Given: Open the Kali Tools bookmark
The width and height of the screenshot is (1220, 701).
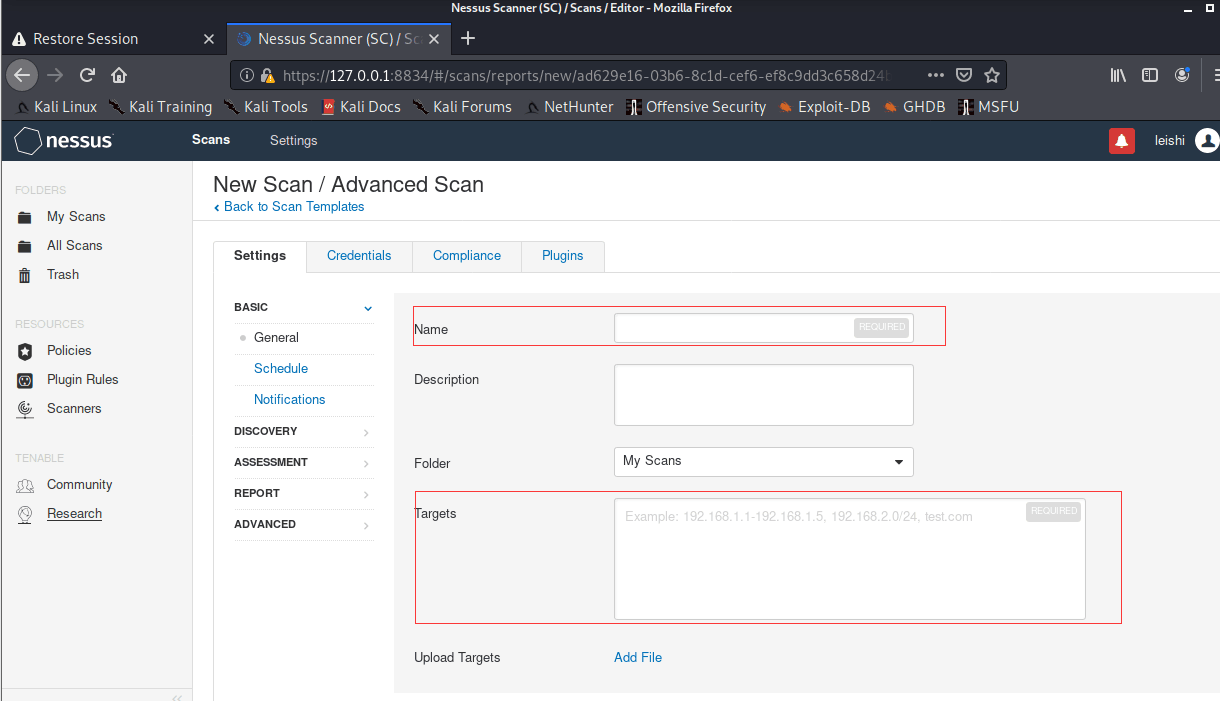Looking at the screenshot, I should 265,107.
